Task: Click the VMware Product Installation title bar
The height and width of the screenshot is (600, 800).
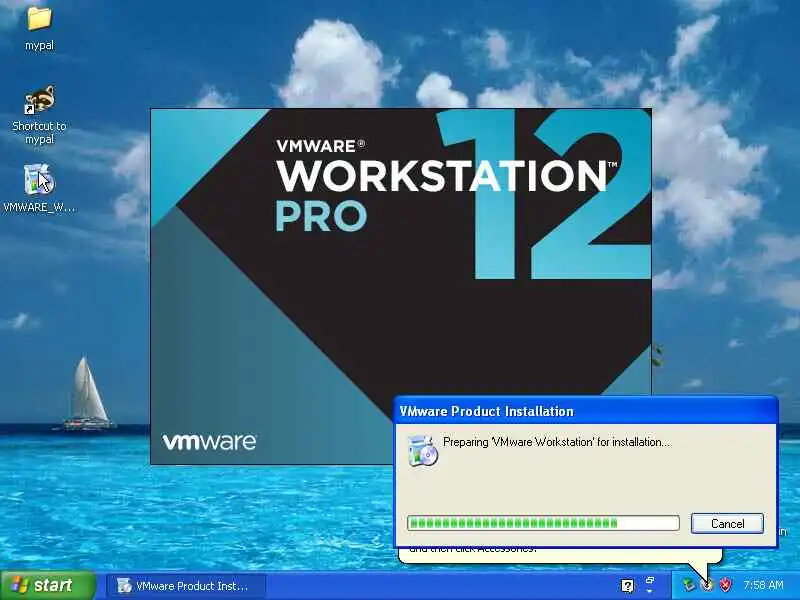Action: [x=586, y=411]
